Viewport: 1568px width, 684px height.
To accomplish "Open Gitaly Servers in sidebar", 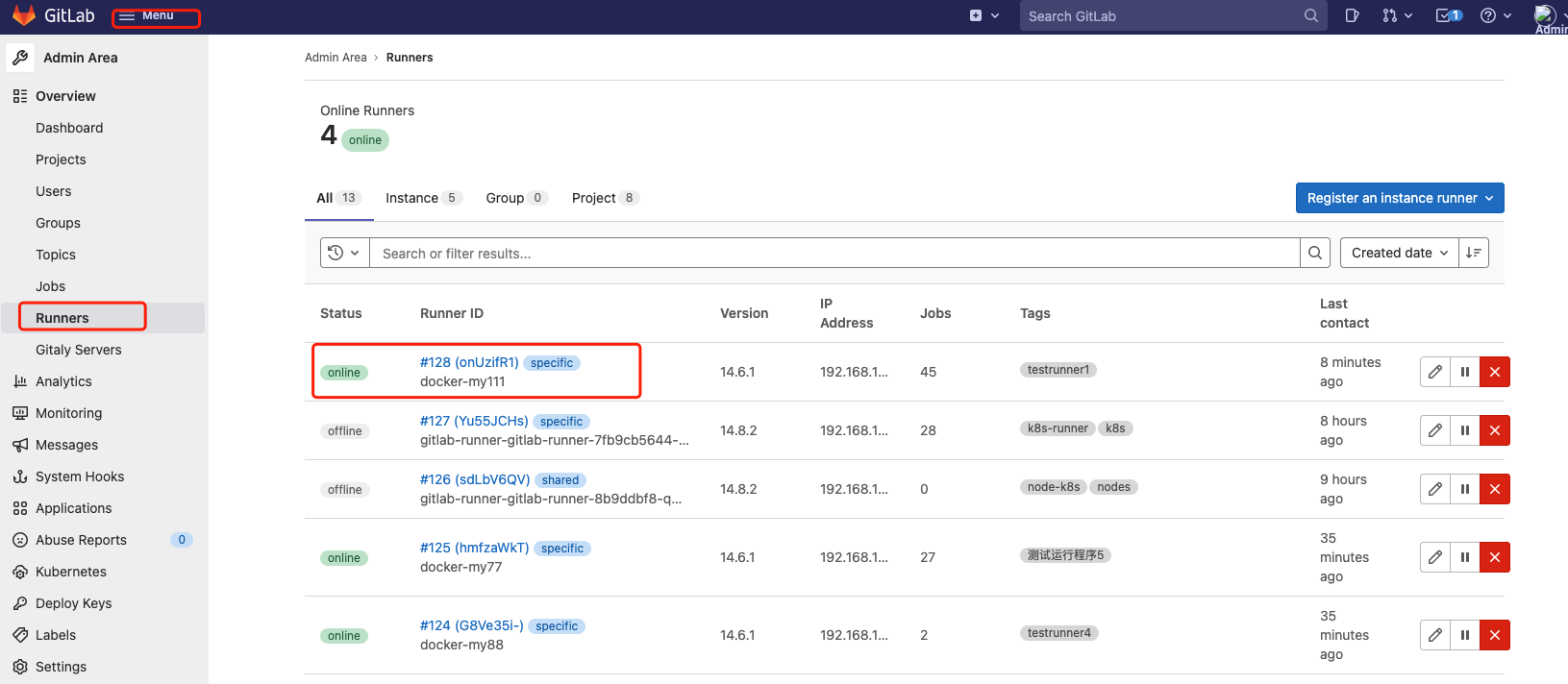I will [79, 350].
